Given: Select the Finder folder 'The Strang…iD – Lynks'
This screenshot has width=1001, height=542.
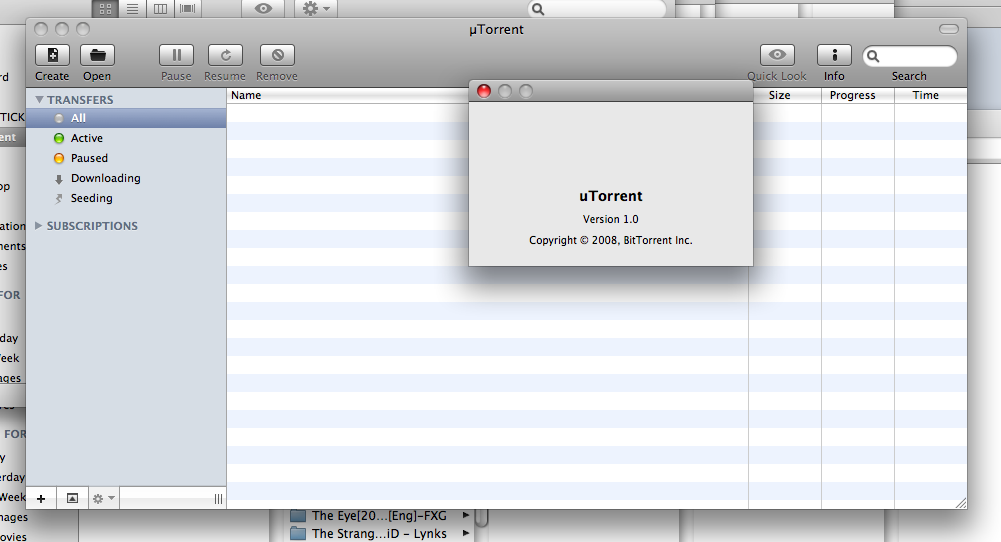Looking at the screenshot, I should (379, 534).
